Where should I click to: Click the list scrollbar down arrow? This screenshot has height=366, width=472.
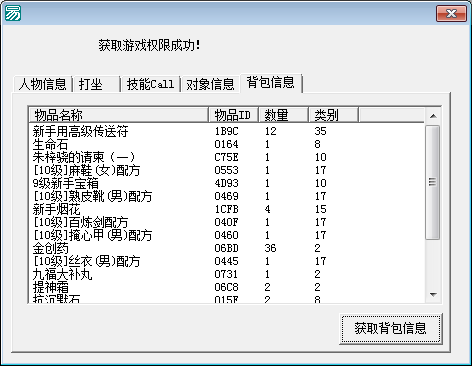[433, 295]
